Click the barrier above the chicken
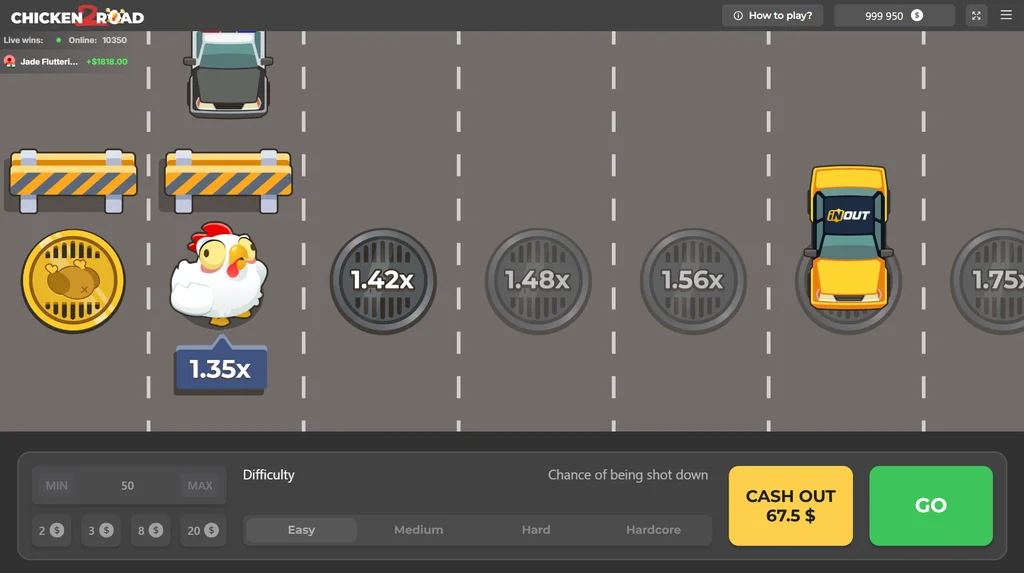Image resolution: width=1024 pixels, height=573 pixels. pyautogui.click(x=228, y=181)
